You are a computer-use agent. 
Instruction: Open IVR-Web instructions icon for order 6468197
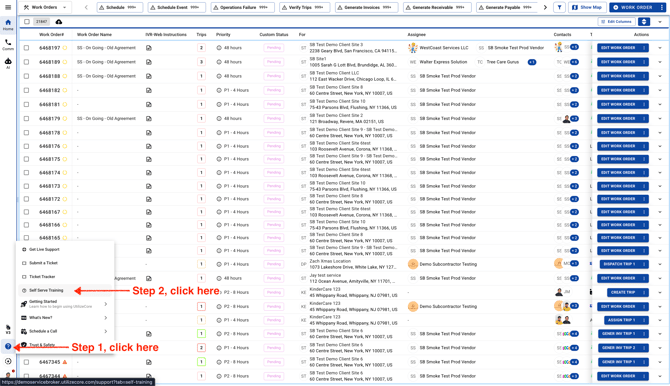149,48
